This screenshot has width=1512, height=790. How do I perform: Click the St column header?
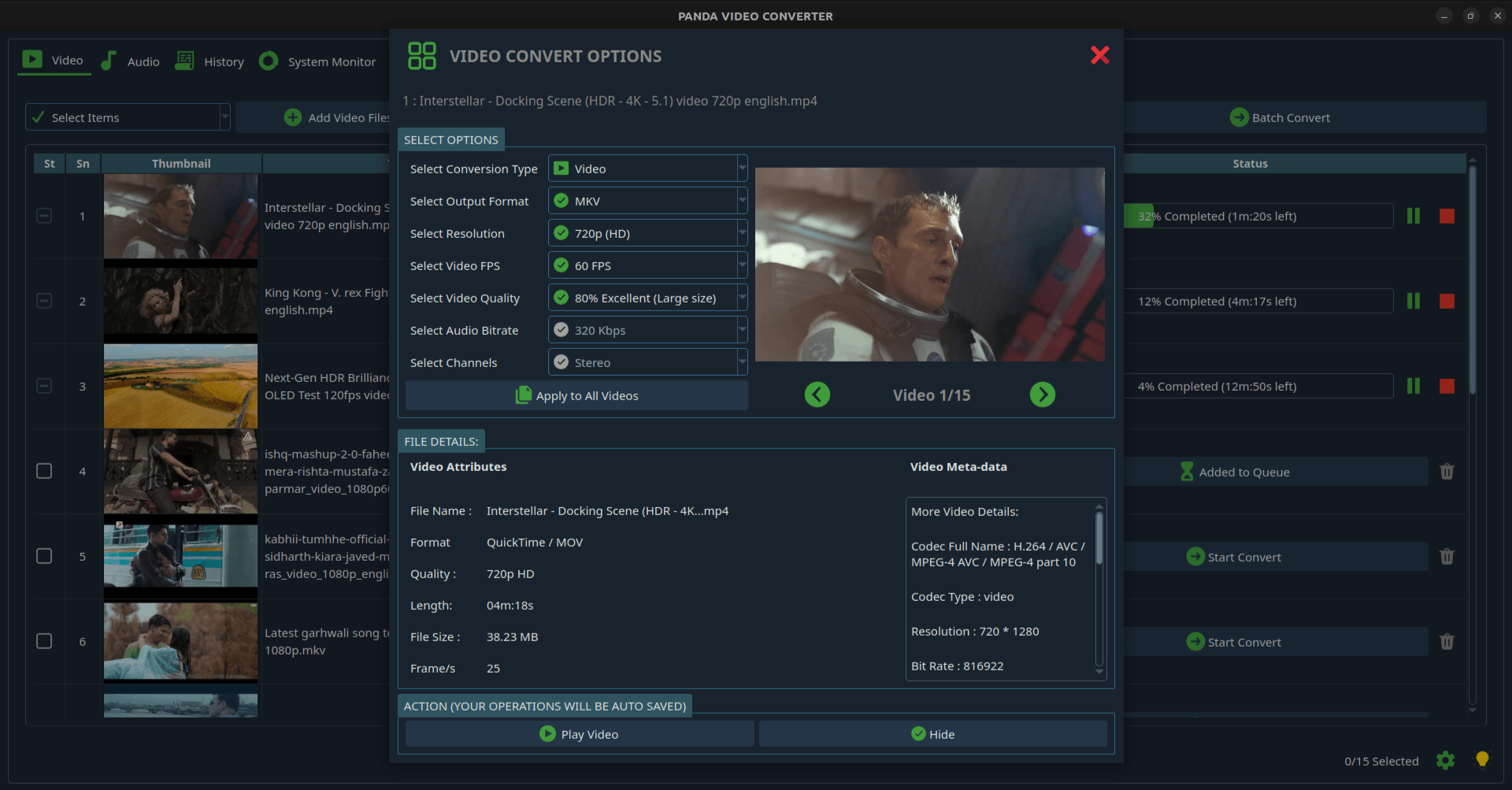tap(50, 163)
